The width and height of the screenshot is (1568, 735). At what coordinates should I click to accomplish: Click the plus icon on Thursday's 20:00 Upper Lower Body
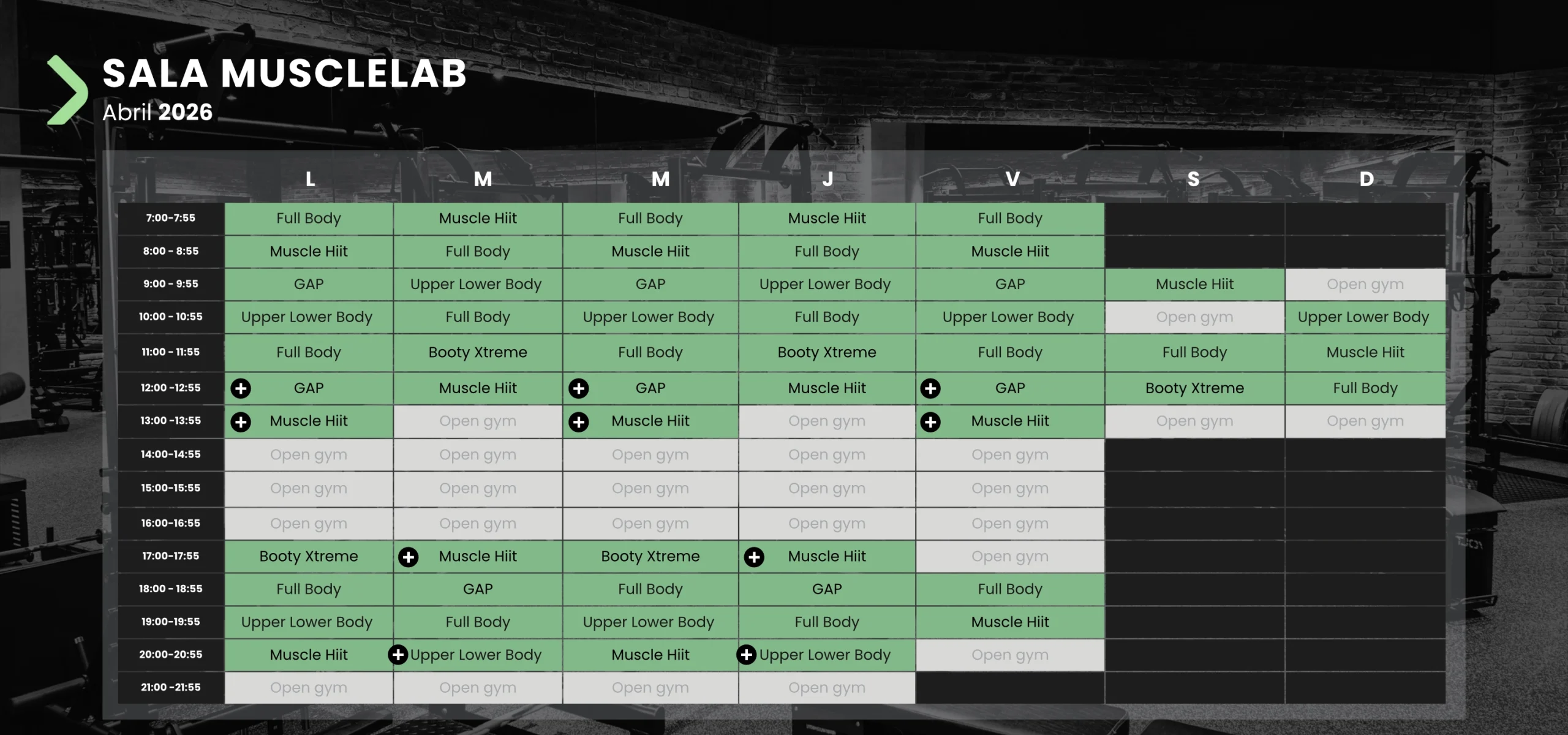[x=746, y=655]
